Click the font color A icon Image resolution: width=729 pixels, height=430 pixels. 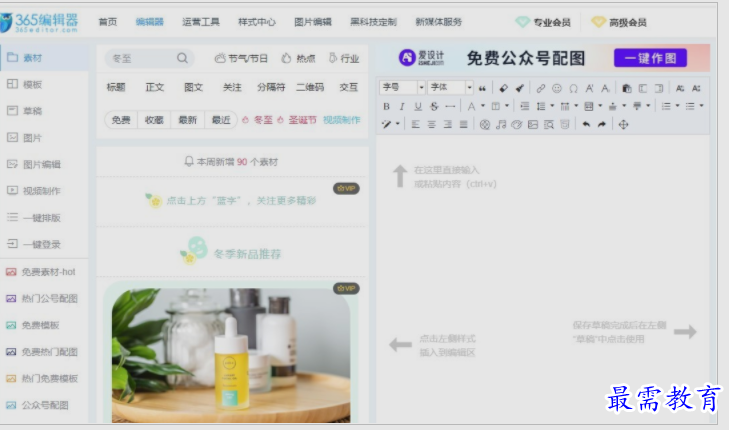(471, 106)
